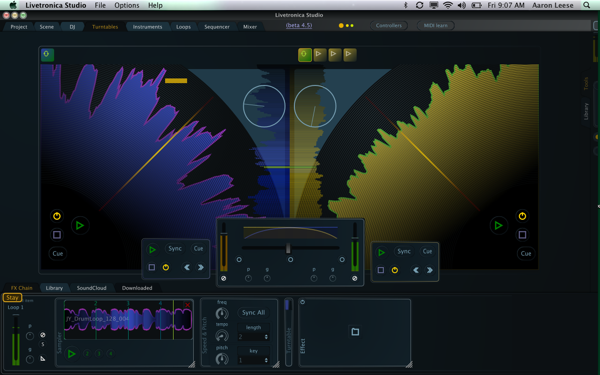Switch to the Mixer tab
The image size is (600, 375).
250,26
